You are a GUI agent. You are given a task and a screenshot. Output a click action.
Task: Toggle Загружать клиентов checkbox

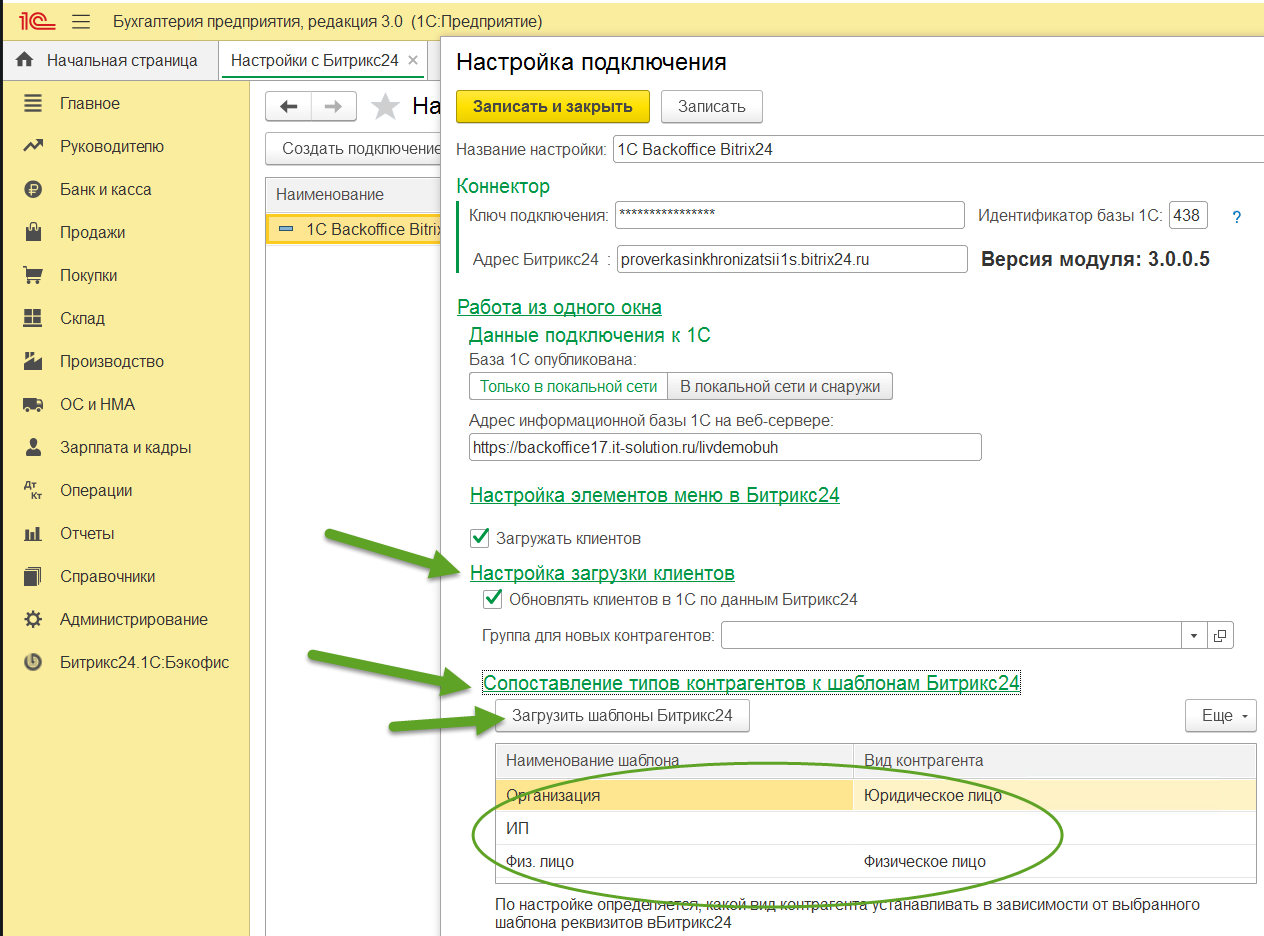480,538
